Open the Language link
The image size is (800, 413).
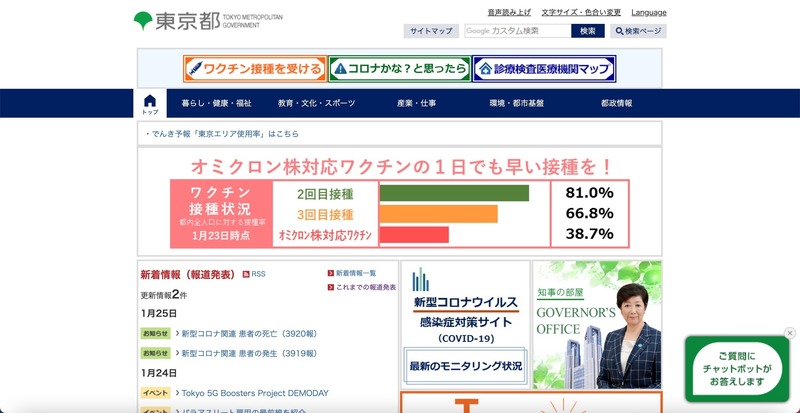point(649,13)
